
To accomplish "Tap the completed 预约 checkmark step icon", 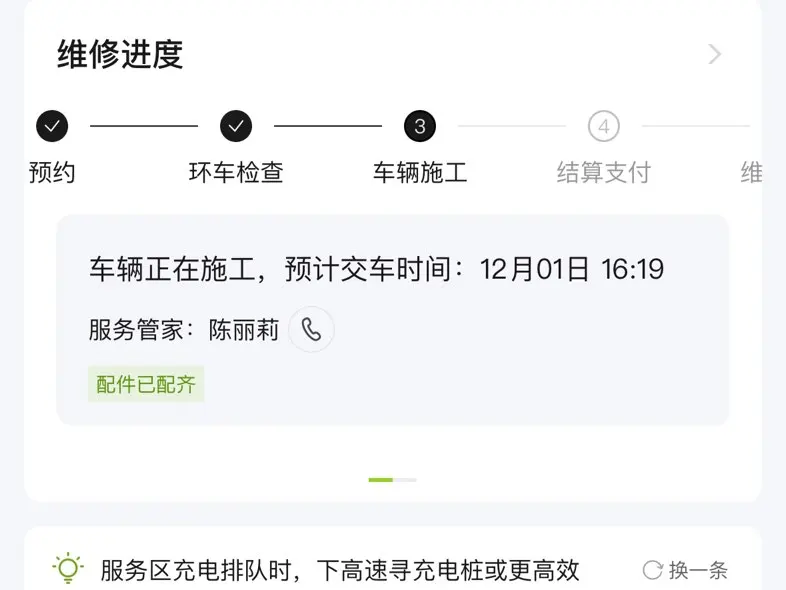I will pyautogui.click(x=52, y=126).
